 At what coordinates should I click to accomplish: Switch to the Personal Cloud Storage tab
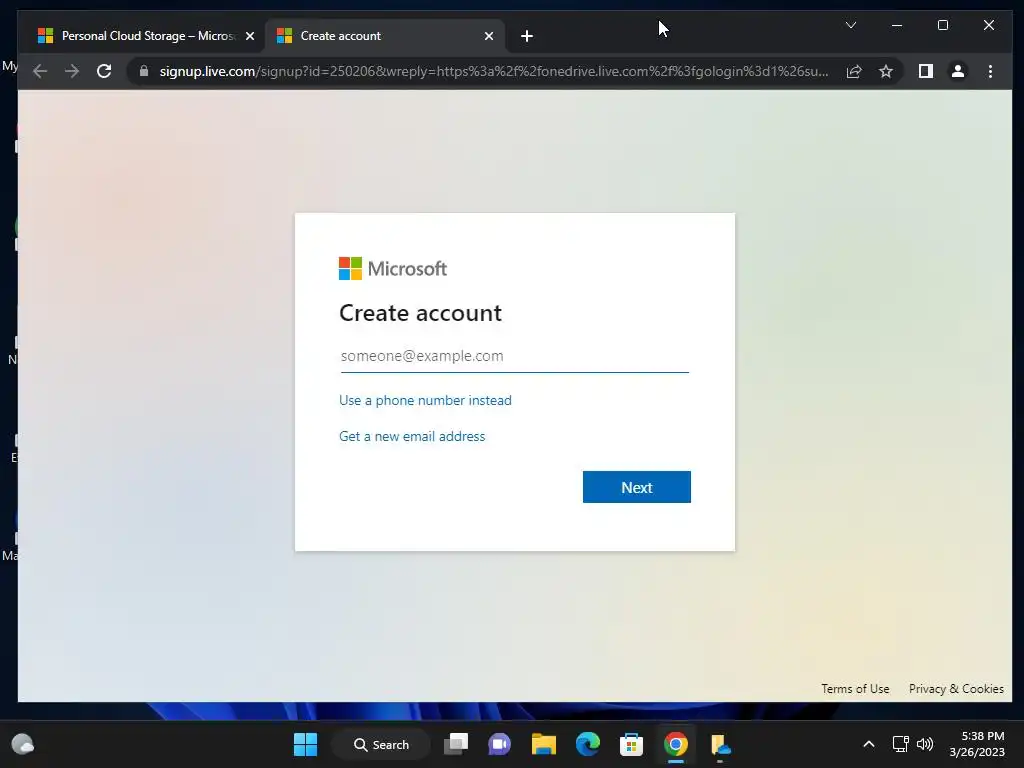148,36
